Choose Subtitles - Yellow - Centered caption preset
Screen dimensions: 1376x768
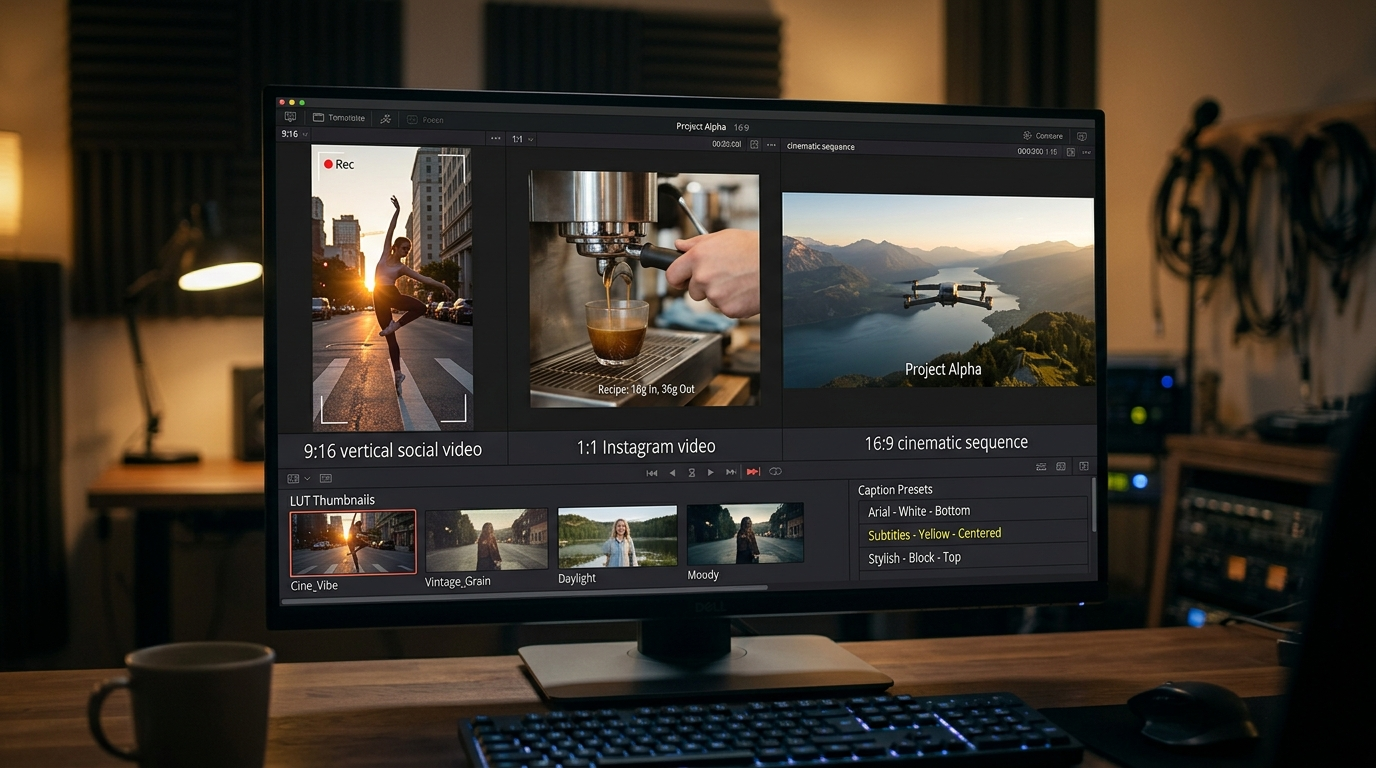973,534
